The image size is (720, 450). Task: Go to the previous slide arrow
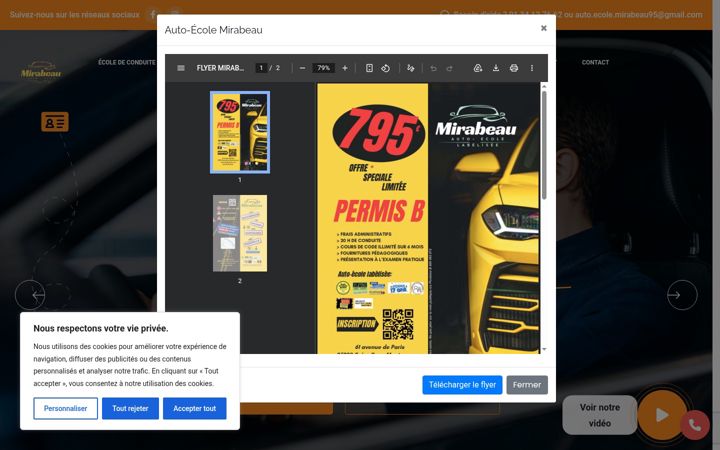click(x=30, y=295)
